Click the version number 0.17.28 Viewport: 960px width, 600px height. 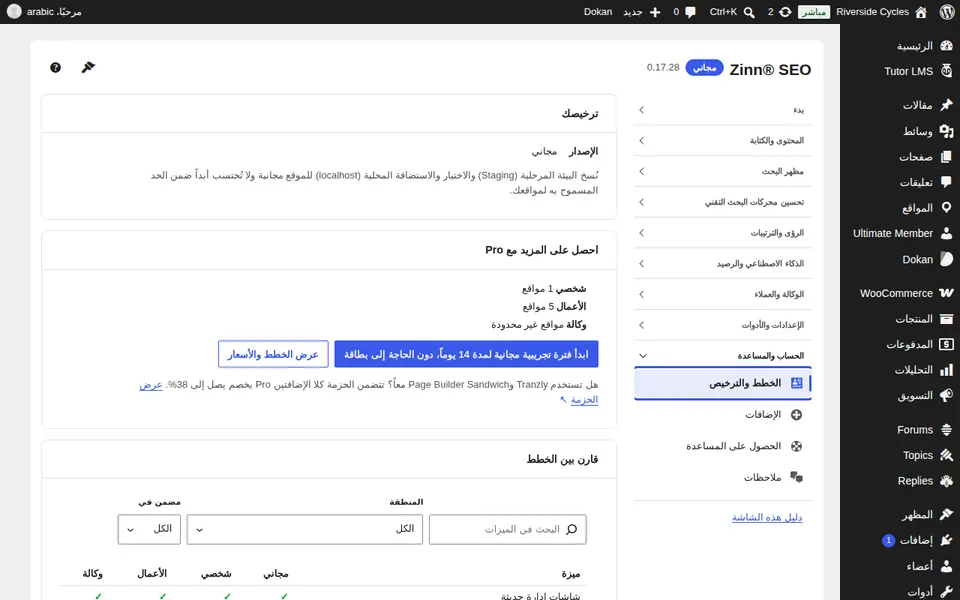(663, 67)
